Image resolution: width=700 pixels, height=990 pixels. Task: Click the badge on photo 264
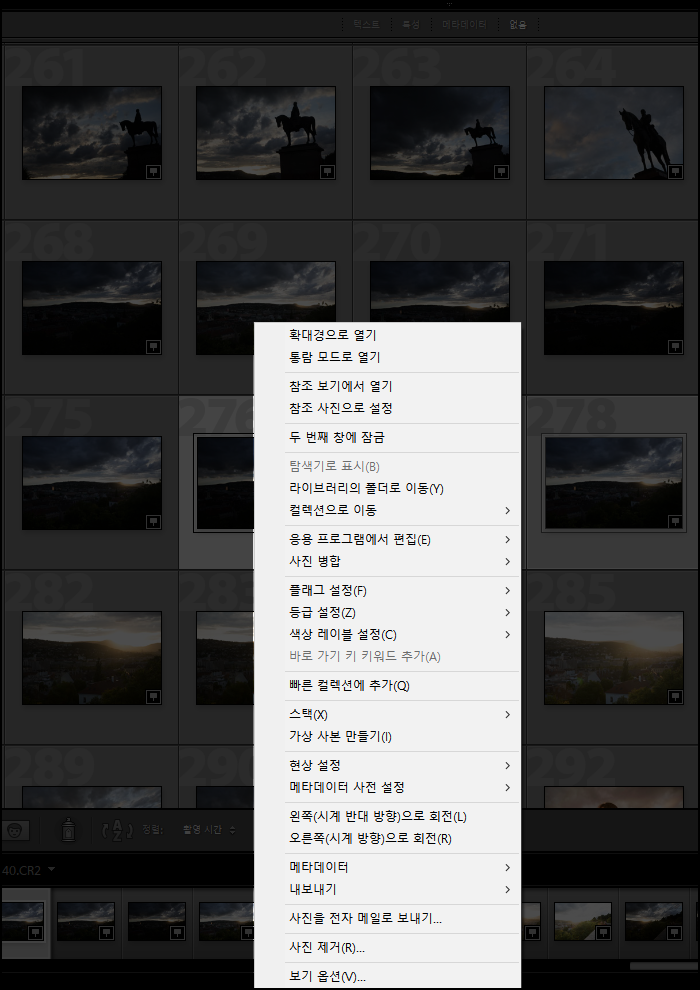pyautogui.click(x=675, y=172)
